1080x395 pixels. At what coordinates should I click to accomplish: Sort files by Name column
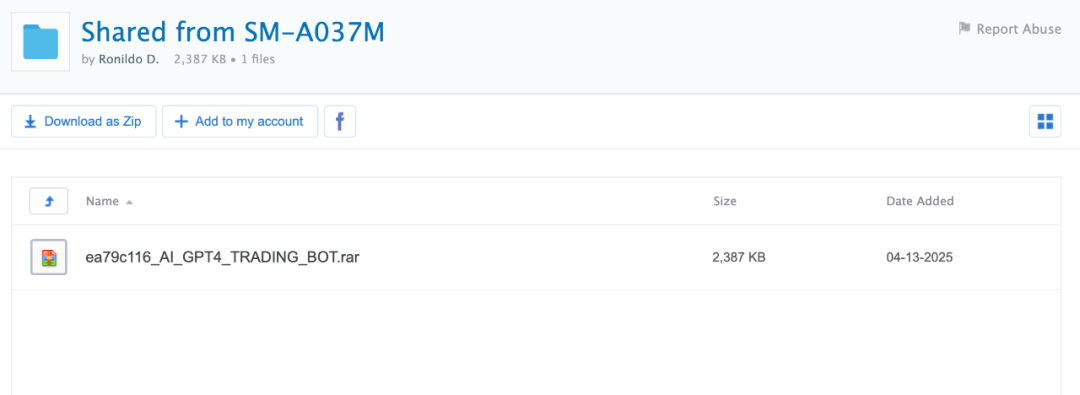pos(102,201)
